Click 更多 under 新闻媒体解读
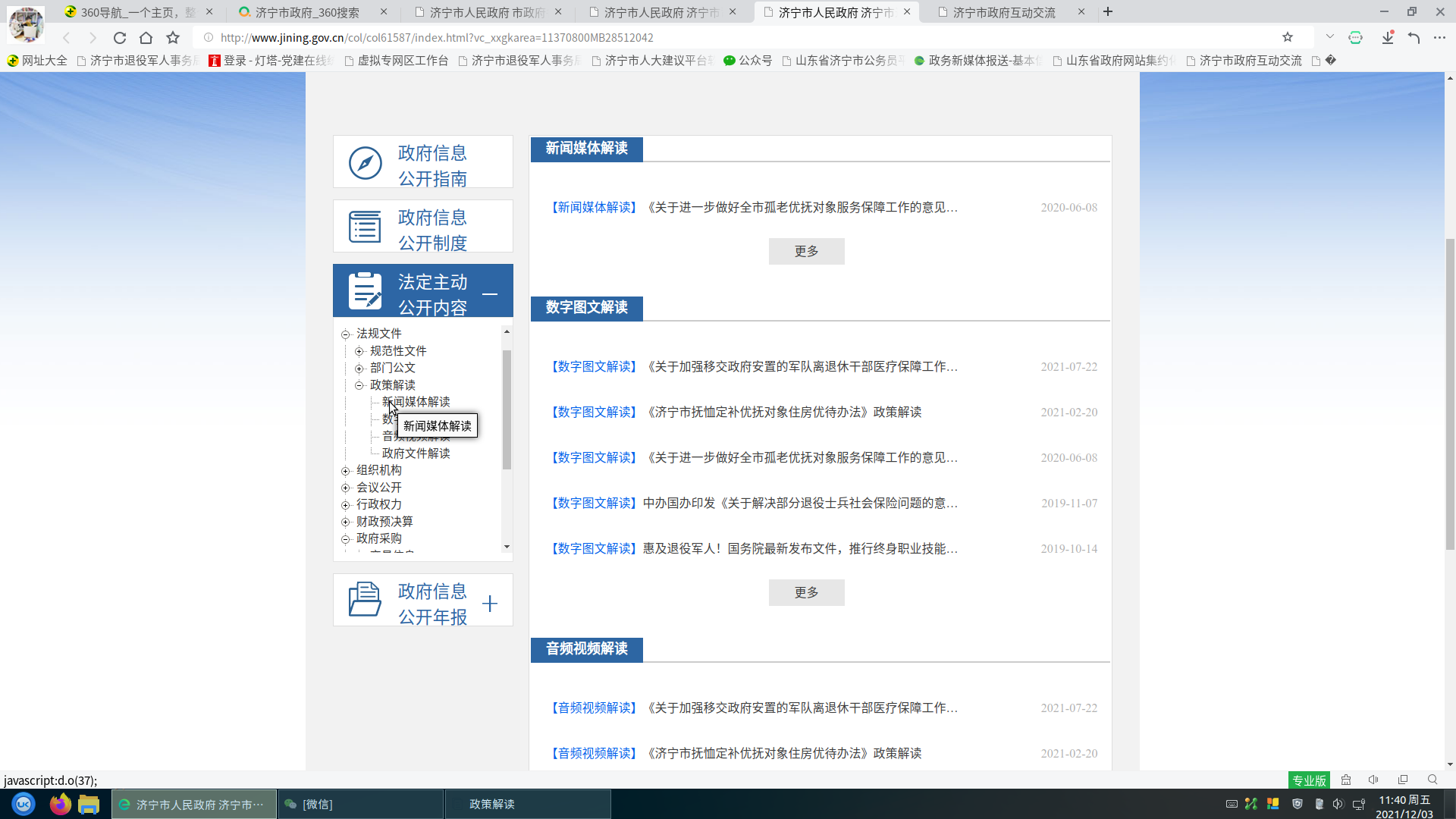Viewport: 1456px width, 819px height. (806, 252)
